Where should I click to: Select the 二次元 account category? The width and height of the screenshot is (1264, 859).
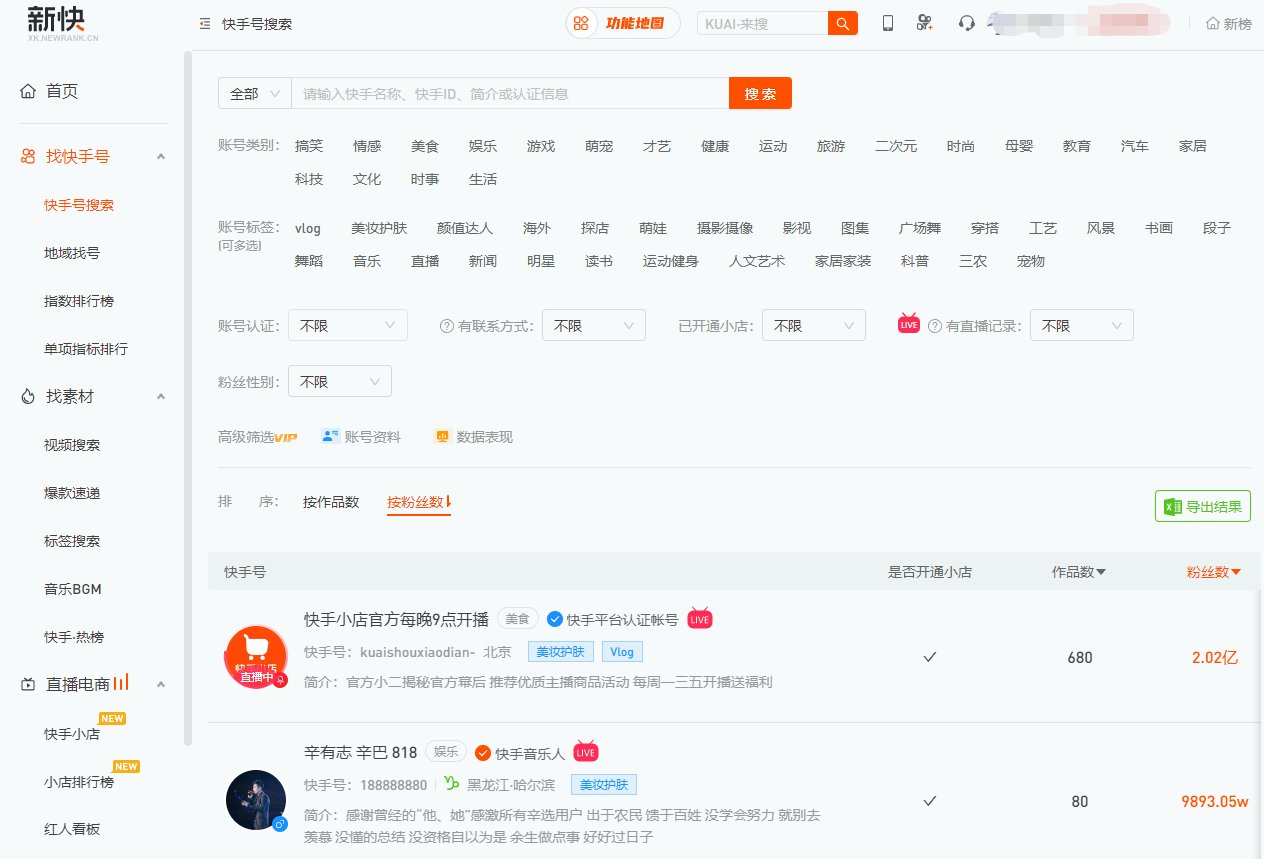896,146
